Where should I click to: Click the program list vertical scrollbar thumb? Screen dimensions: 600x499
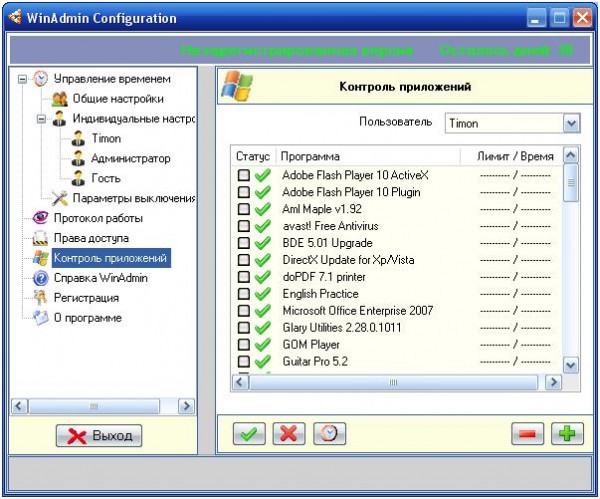571,183
